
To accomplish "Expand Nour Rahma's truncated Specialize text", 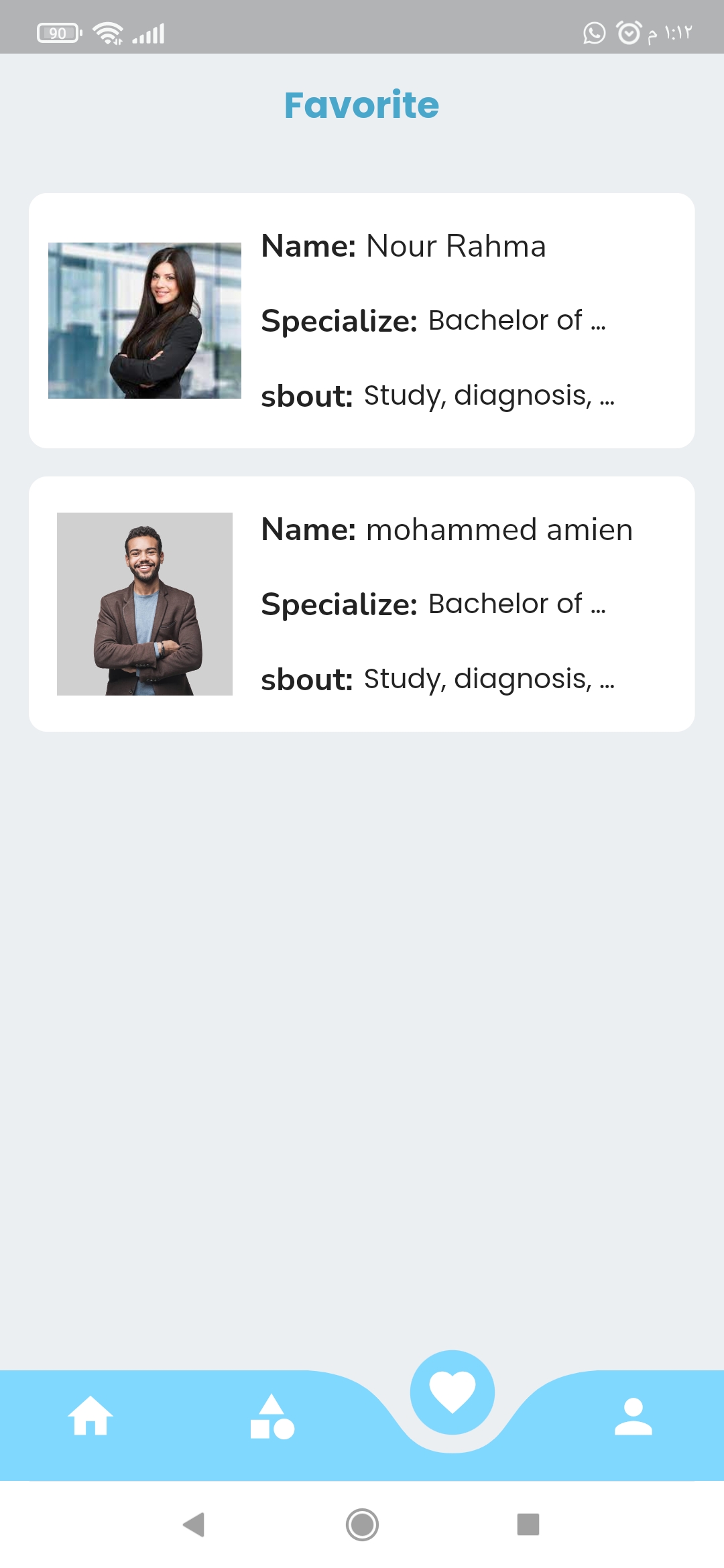I will coord(517,320).
